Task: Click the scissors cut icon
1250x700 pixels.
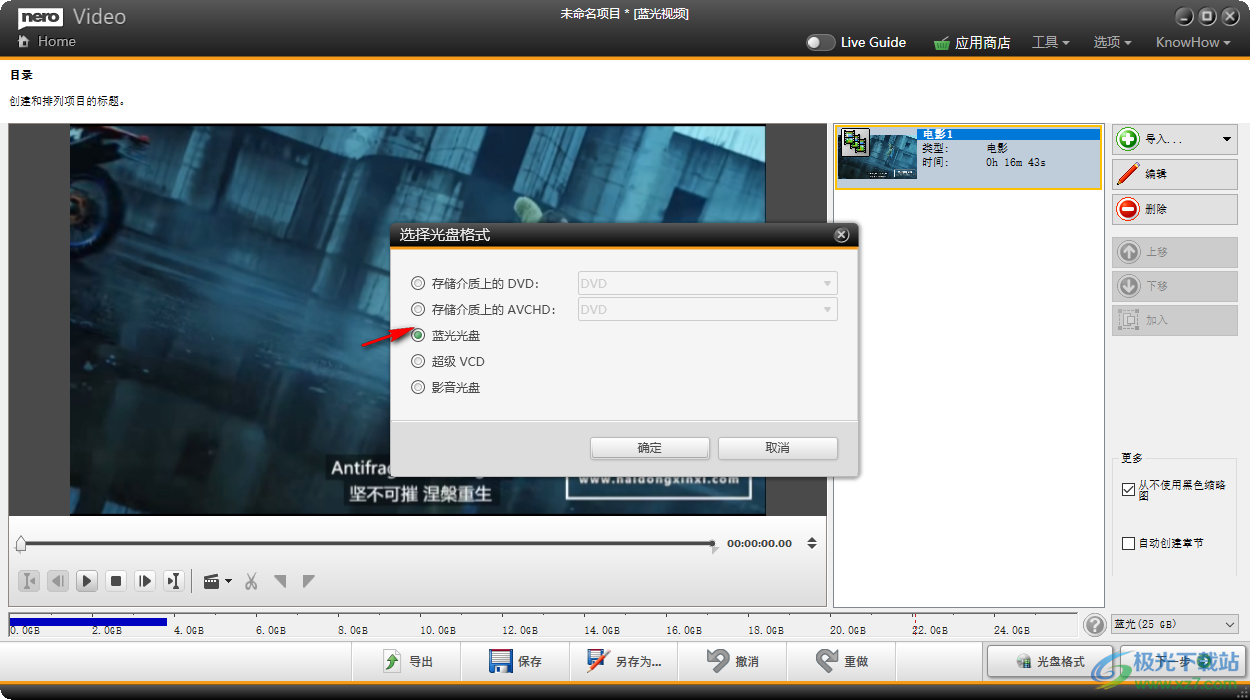Action: (x=252, y=581)
